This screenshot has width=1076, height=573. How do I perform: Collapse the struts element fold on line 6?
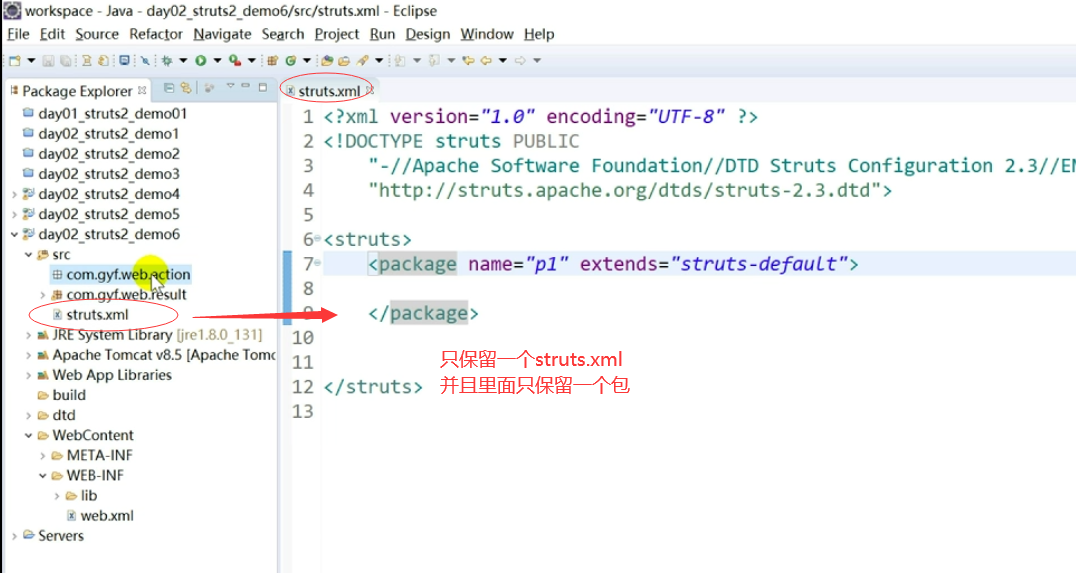(317, 237)
